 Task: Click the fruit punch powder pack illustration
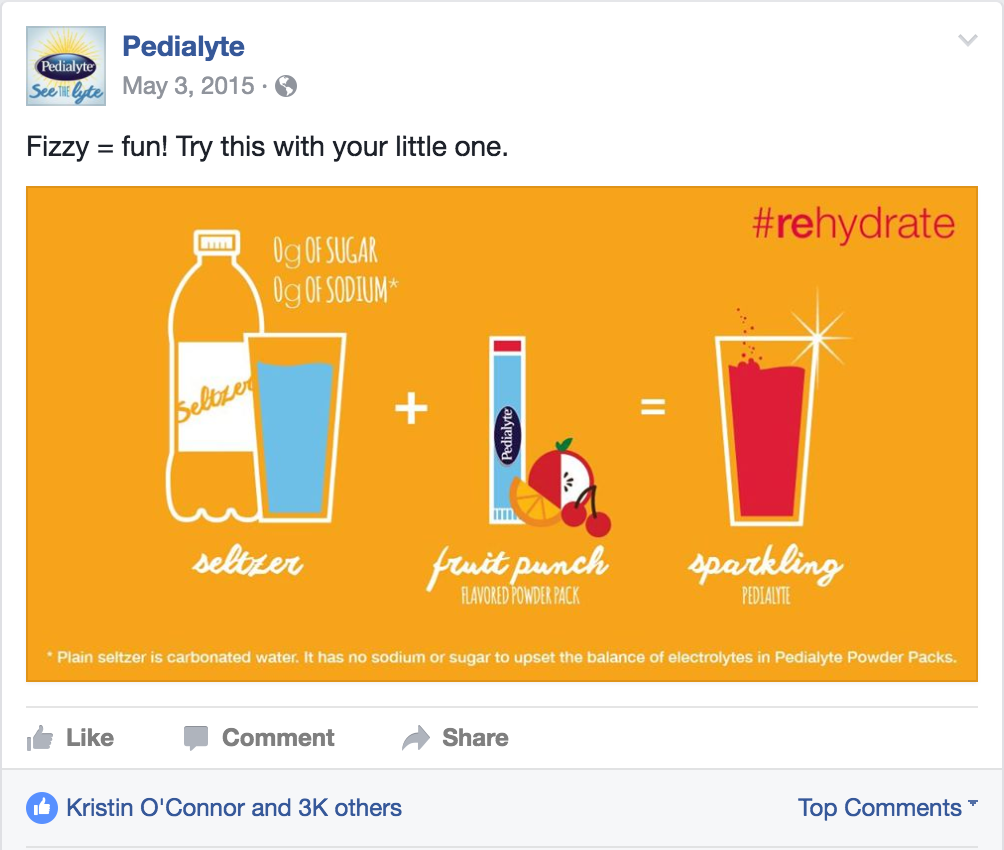[508, 430]
